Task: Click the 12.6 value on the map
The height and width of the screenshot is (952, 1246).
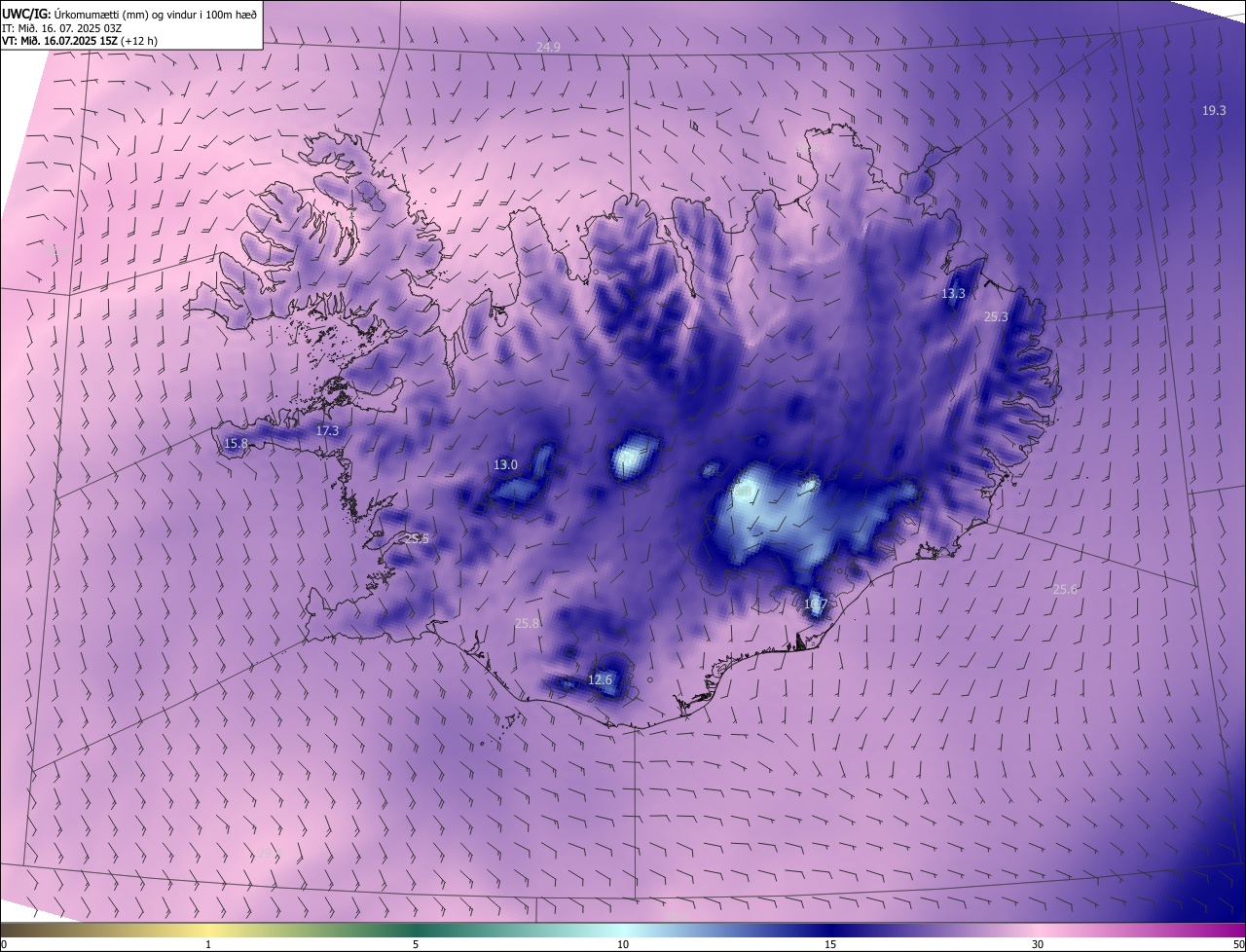Action: point(601,679)
